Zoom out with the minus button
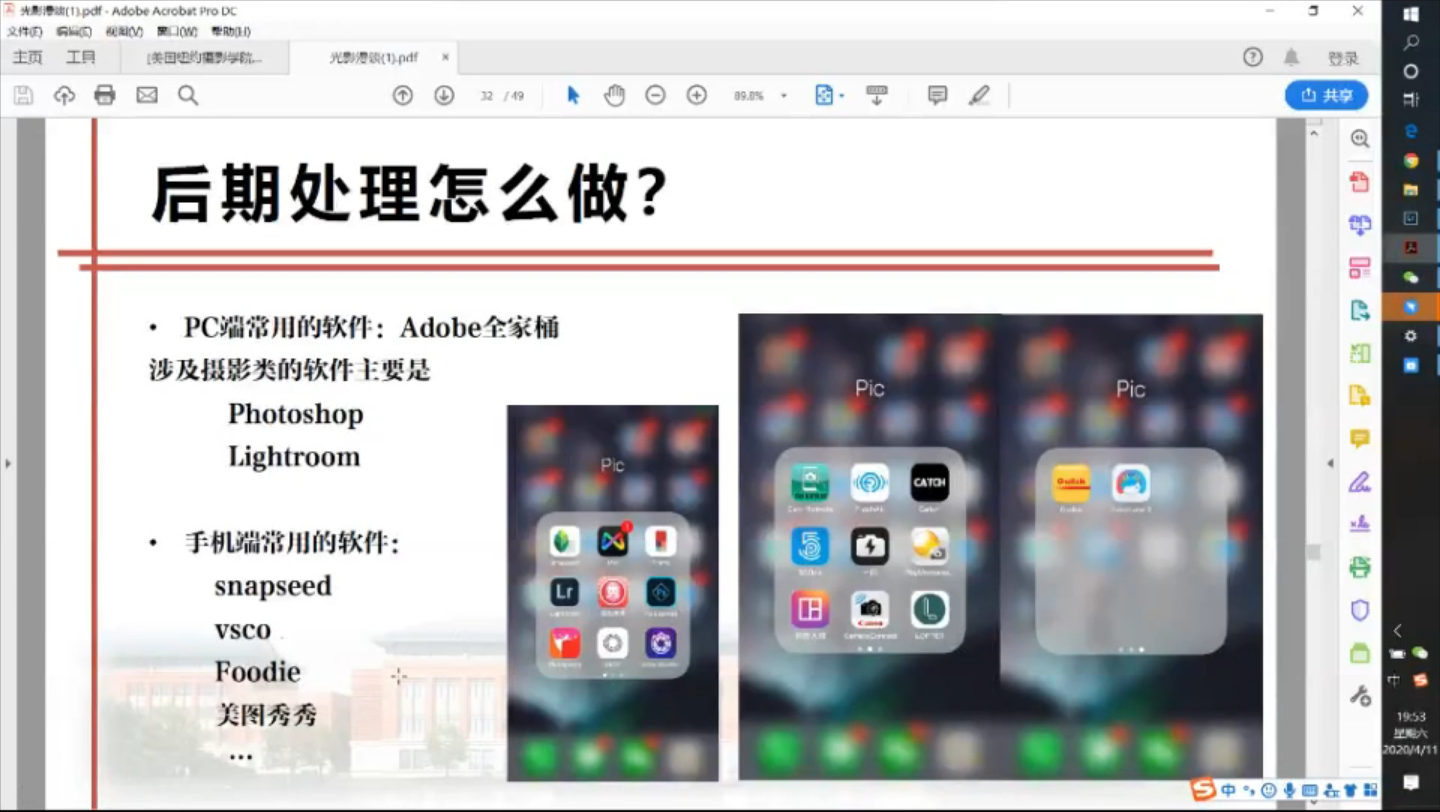This screenshot has height=812, width=1440. pos(655,95)
